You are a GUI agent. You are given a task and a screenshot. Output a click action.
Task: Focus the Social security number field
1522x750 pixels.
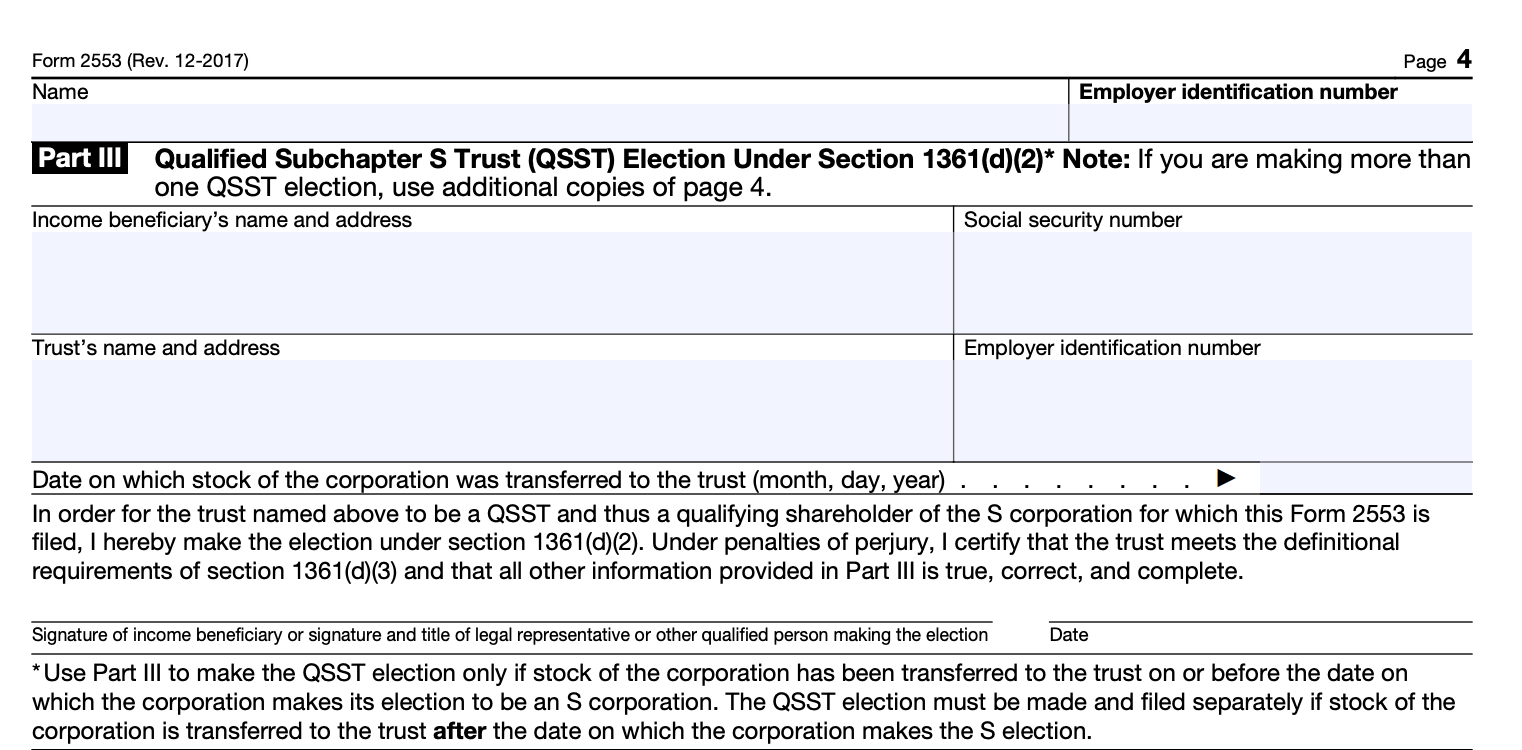tap(1213, 282)
